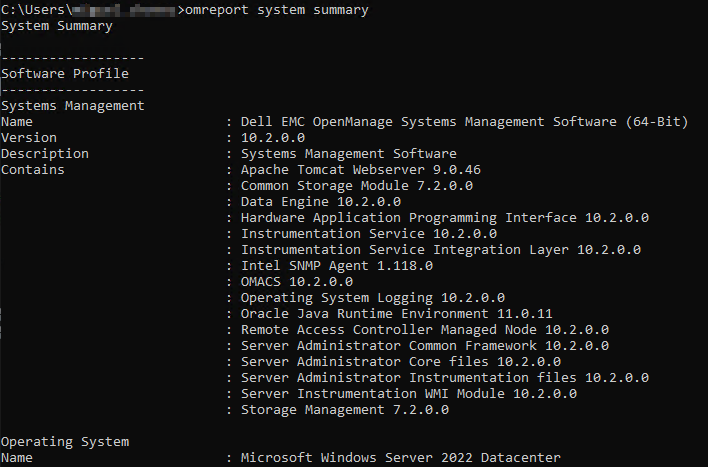Click Microsoft Windows Server 2022 Datacenter text
This screenshot has height=467, width=708.
[401, 457]
